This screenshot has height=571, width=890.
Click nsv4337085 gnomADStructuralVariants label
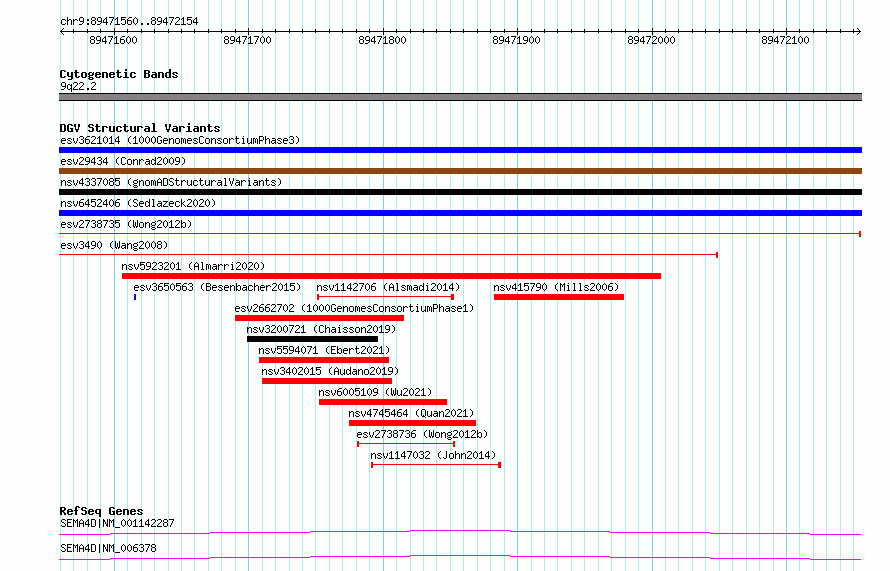(x=171, y=182)
